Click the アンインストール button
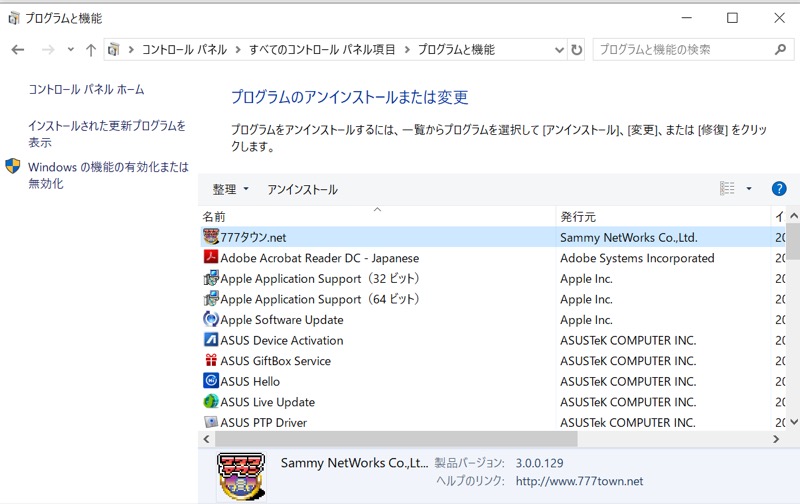This screenshot has width=800, height=504. [302, 189]
